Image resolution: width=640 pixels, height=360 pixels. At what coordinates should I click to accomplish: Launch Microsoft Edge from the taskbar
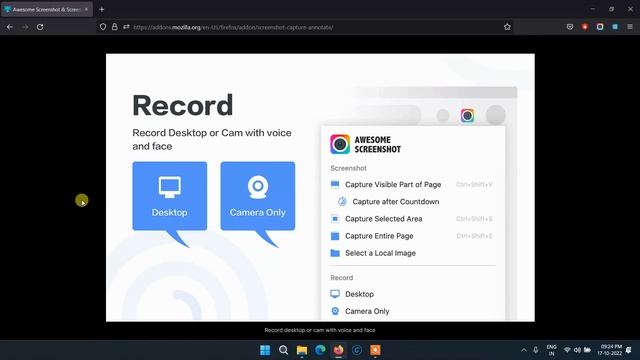pyautogui.click(x=320, y=350)
